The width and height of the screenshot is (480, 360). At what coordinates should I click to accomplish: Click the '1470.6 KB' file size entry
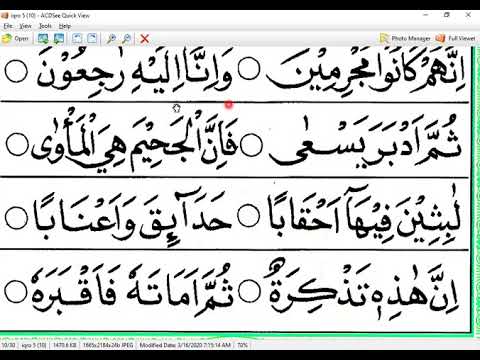(65, 345)
